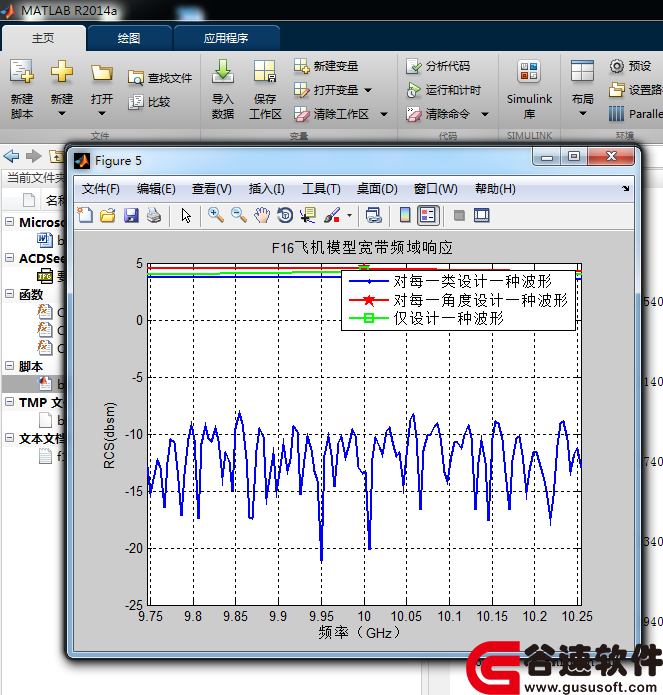Open the Edit (编辑) menu in Figure 5

click(156, 189)
